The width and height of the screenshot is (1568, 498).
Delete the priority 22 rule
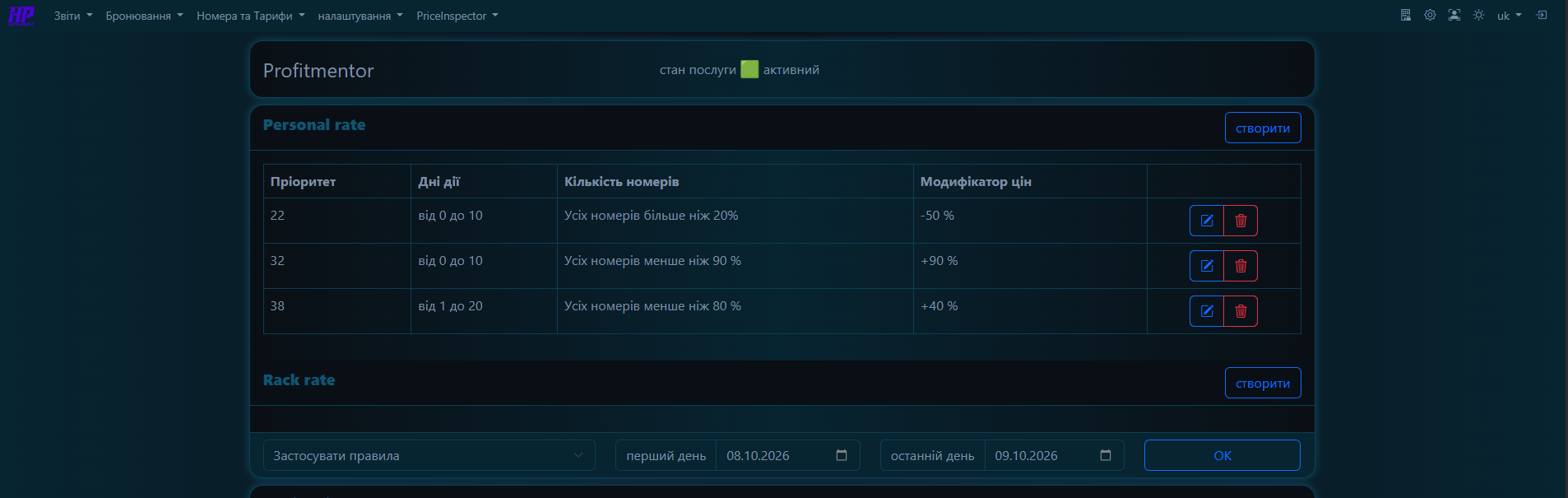click(x=1241, y=221)
